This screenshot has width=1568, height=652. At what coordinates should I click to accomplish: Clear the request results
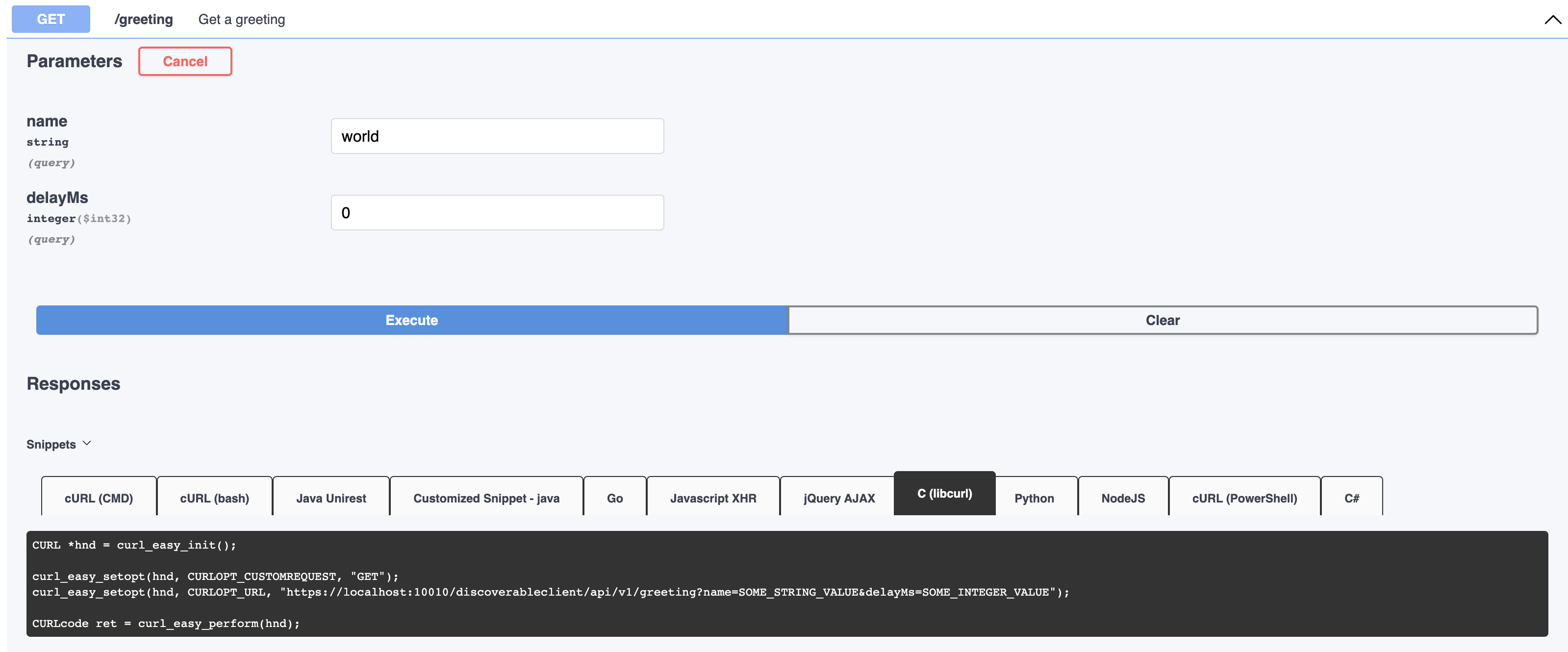[1162, 320]
